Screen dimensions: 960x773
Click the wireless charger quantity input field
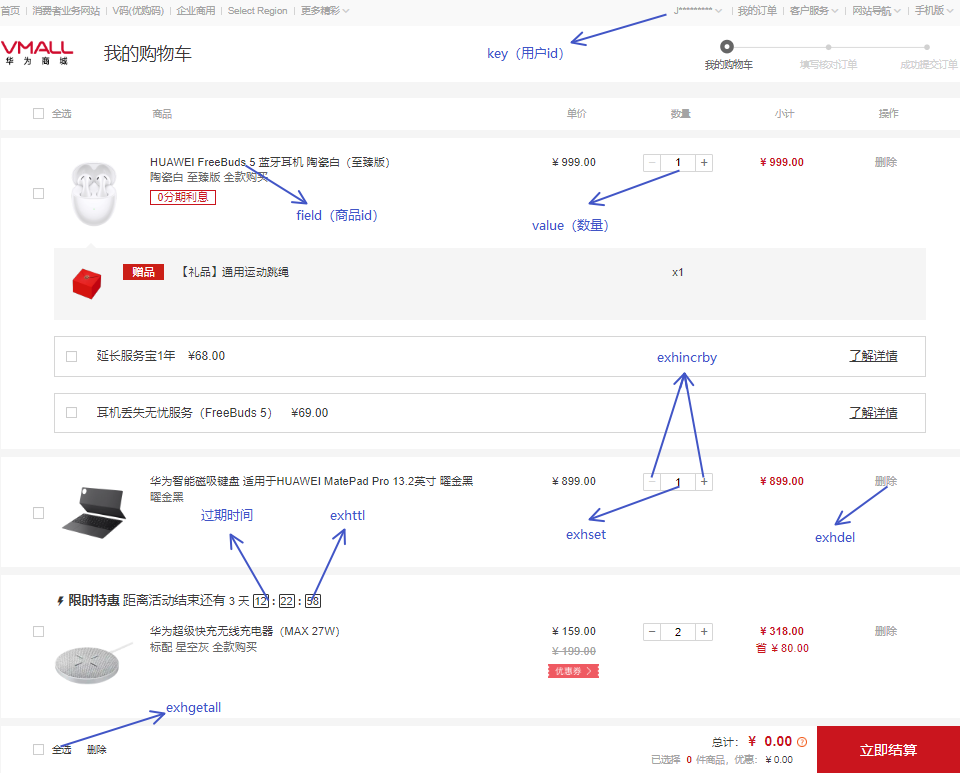[677, 631]
